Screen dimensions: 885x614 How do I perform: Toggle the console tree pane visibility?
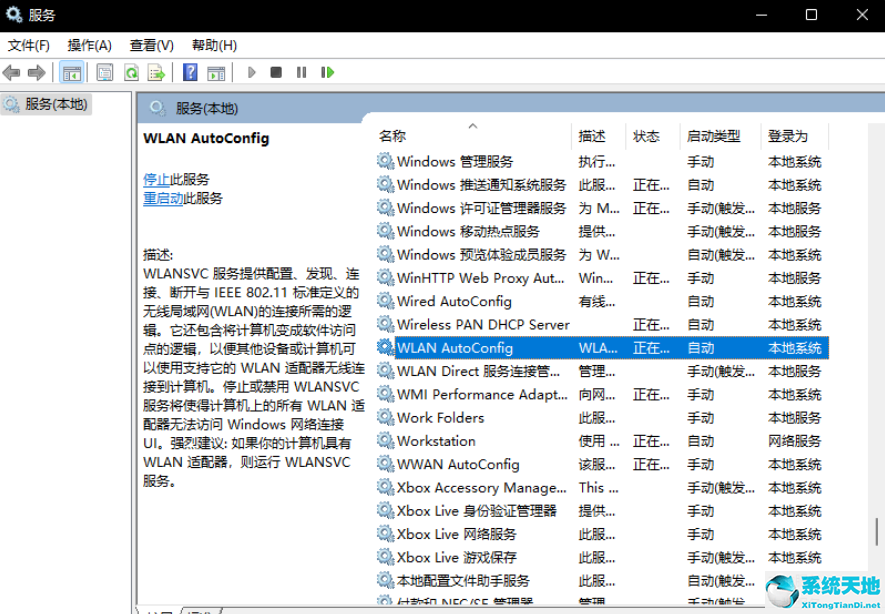click(73, 71)
